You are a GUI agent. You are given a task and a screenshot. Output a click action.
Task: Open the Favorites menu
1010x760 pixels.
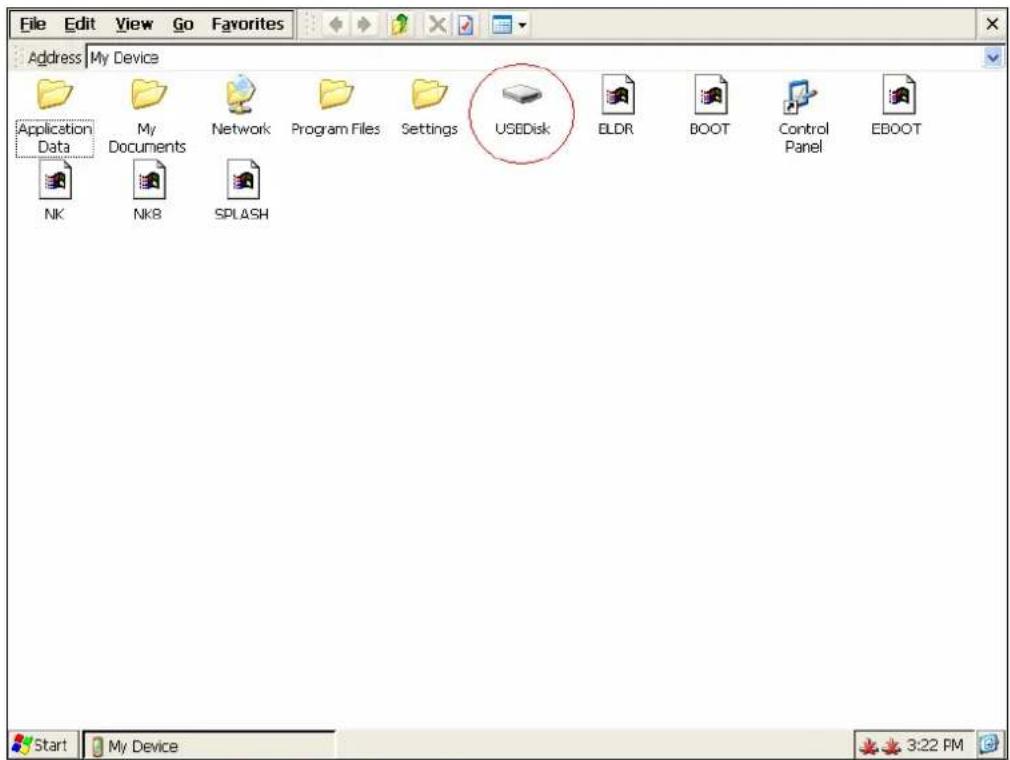(x=248, y=24)
